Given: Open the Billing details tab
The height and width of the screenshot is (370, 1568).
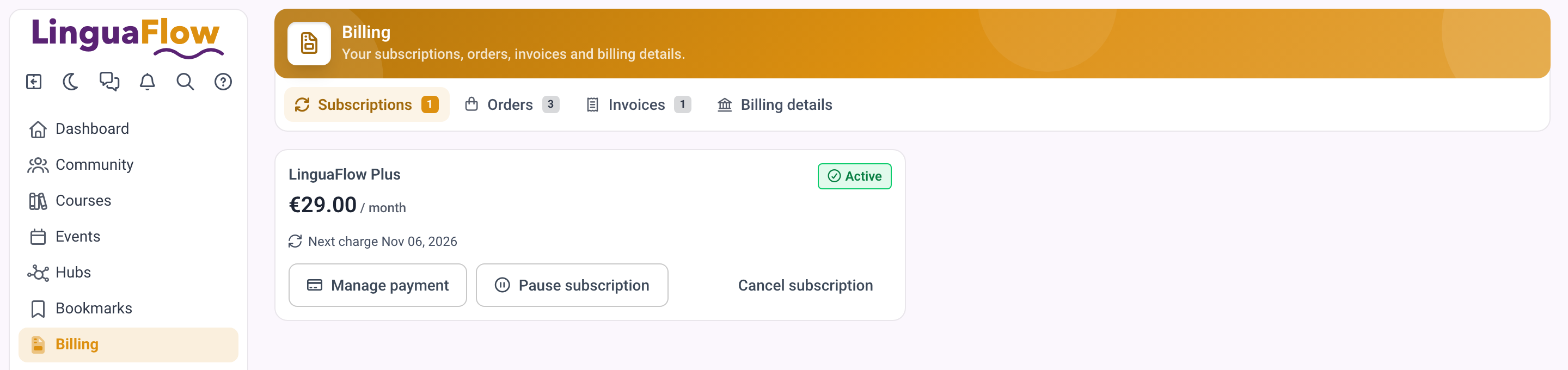Looking at the screenshot, I should tap(775, 104).
